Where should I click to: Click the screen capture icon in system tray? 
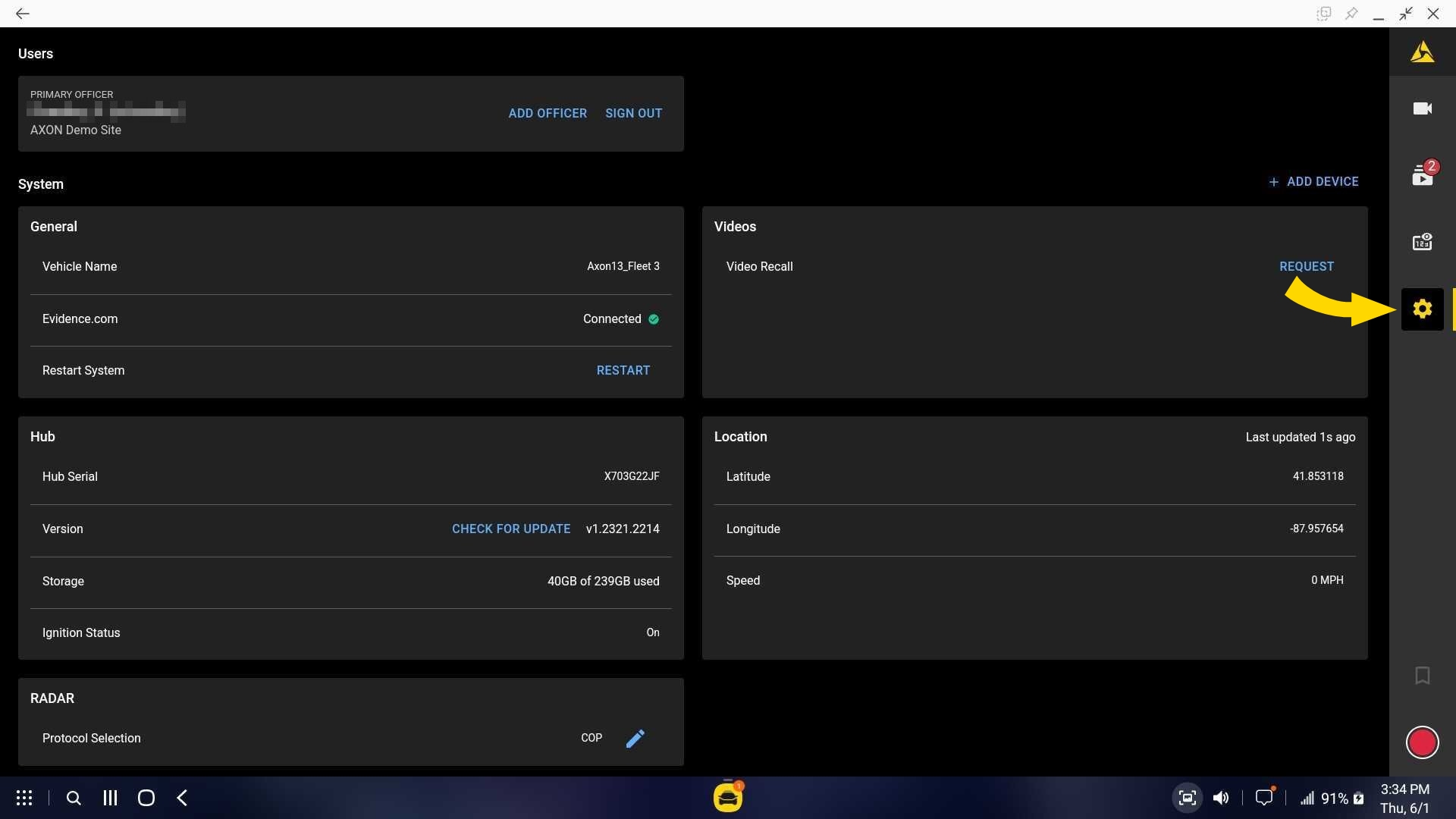[x=1188, y=797]
